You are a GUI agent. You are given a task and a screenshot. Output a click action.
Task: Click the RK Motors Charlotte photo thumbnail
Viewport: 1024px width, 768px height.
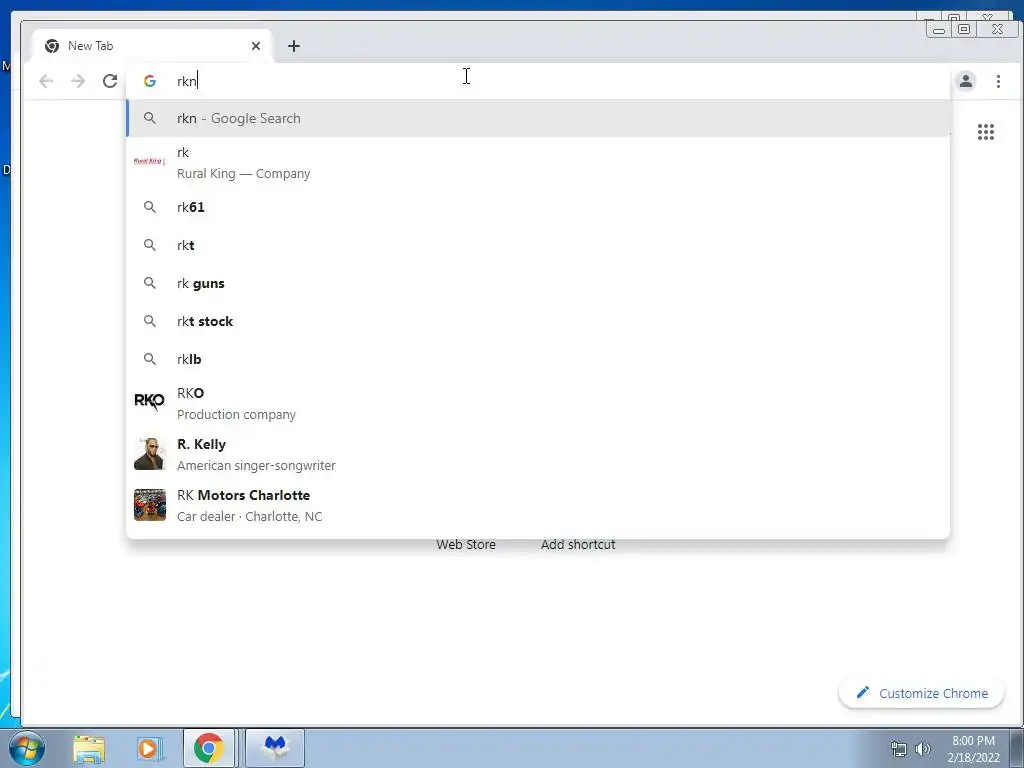[150, 505]
